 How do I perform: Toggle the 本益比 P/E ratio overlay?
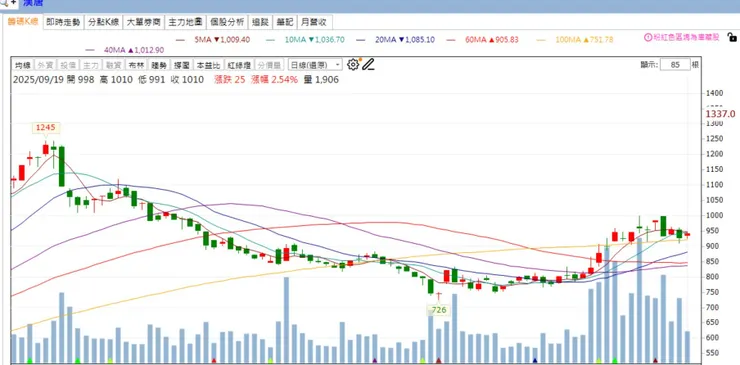[x=208, y=65]
